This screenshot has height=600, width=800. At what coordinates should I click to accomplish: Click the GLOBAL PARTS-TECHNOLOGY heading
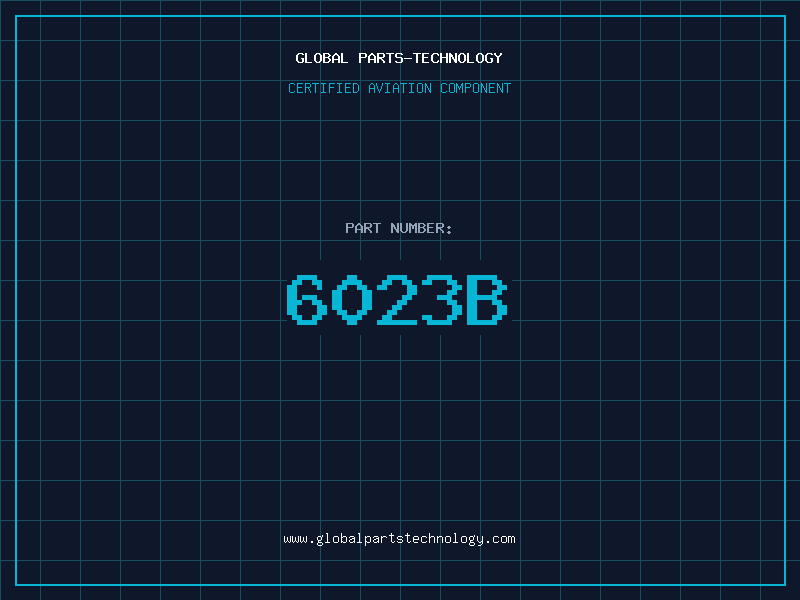399,58
